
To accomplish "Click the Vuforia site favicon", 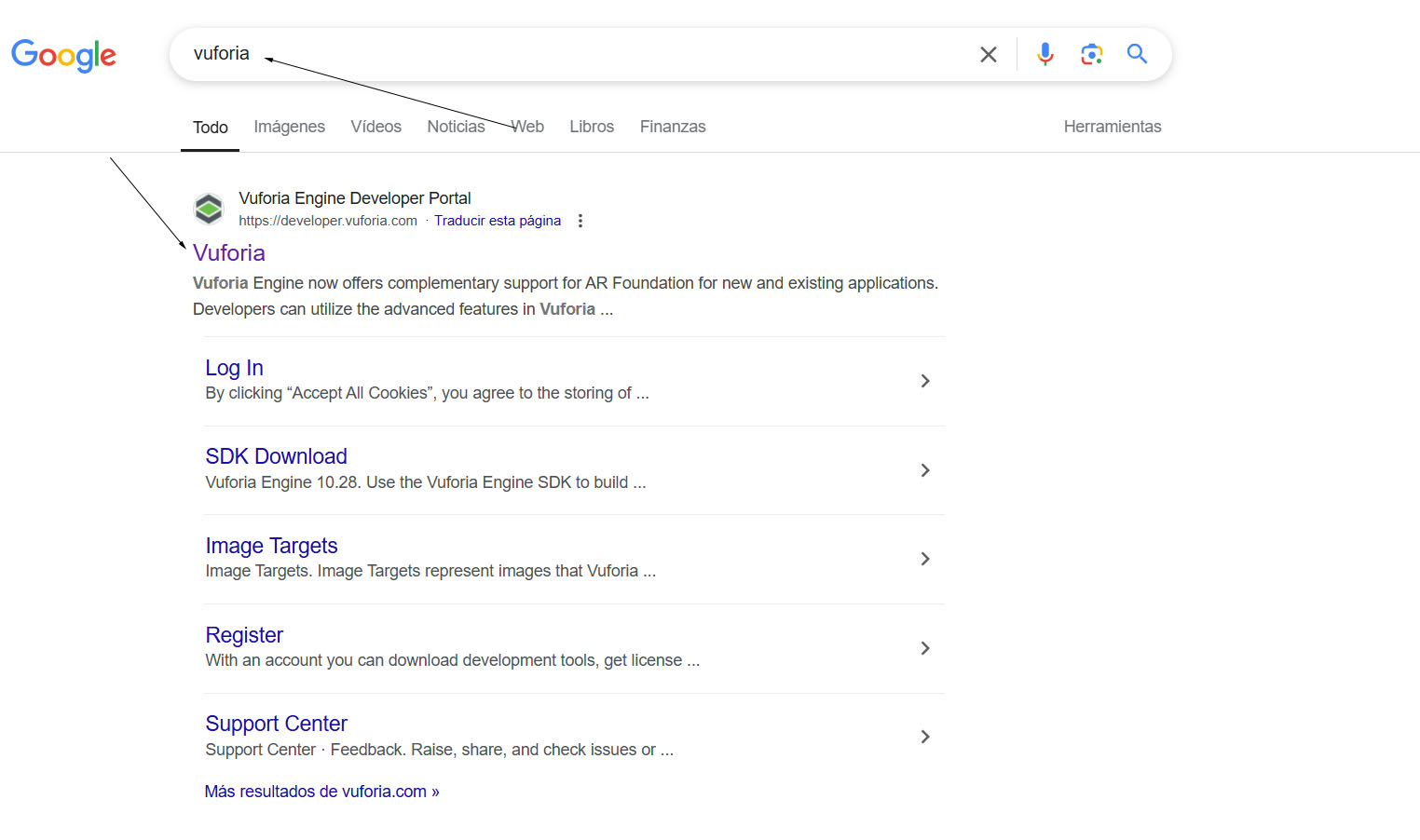I will coord(209,209).
